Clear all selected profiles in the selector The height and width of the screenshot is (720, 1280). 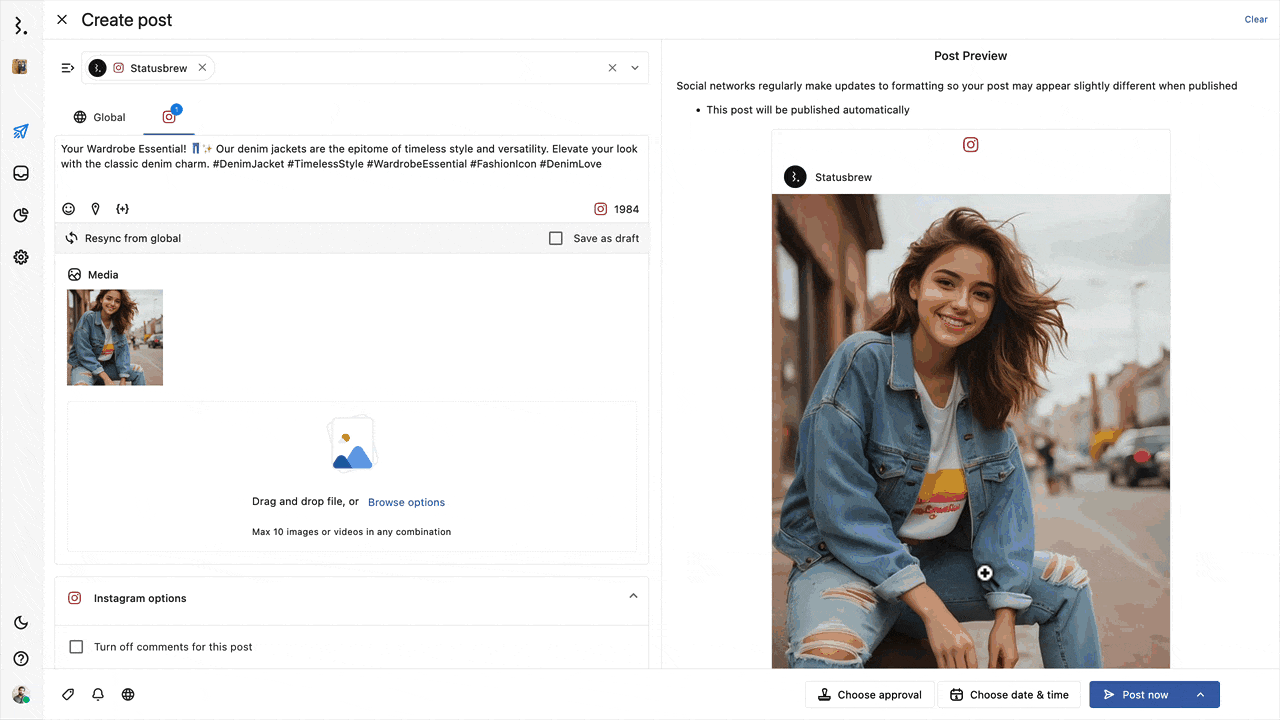point(612,68)
